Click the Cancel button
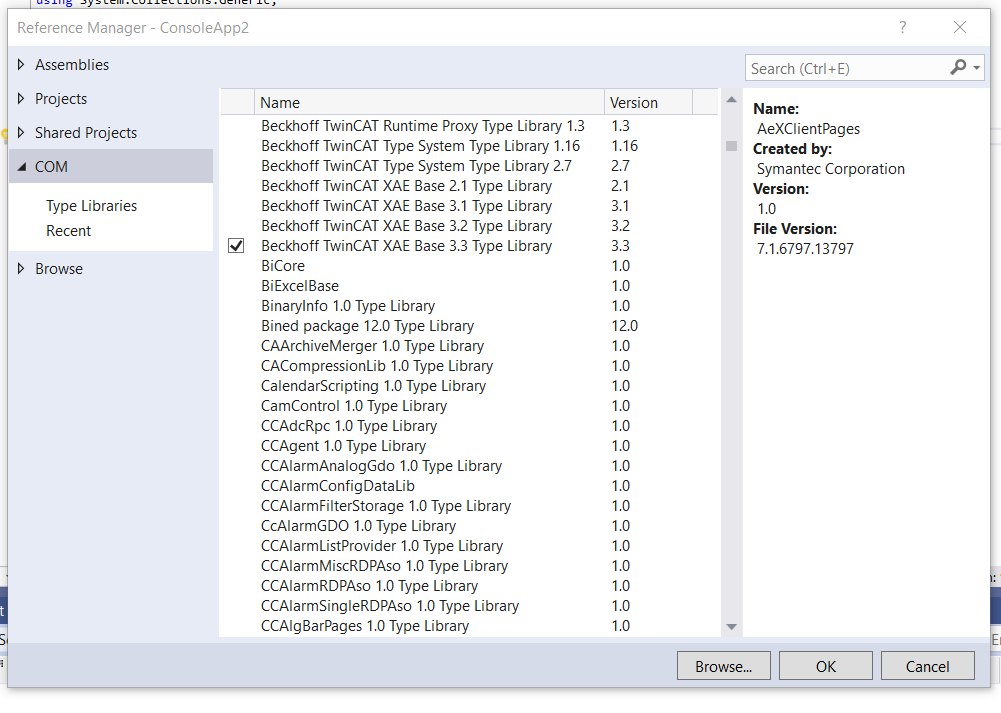 click(927, 666)
